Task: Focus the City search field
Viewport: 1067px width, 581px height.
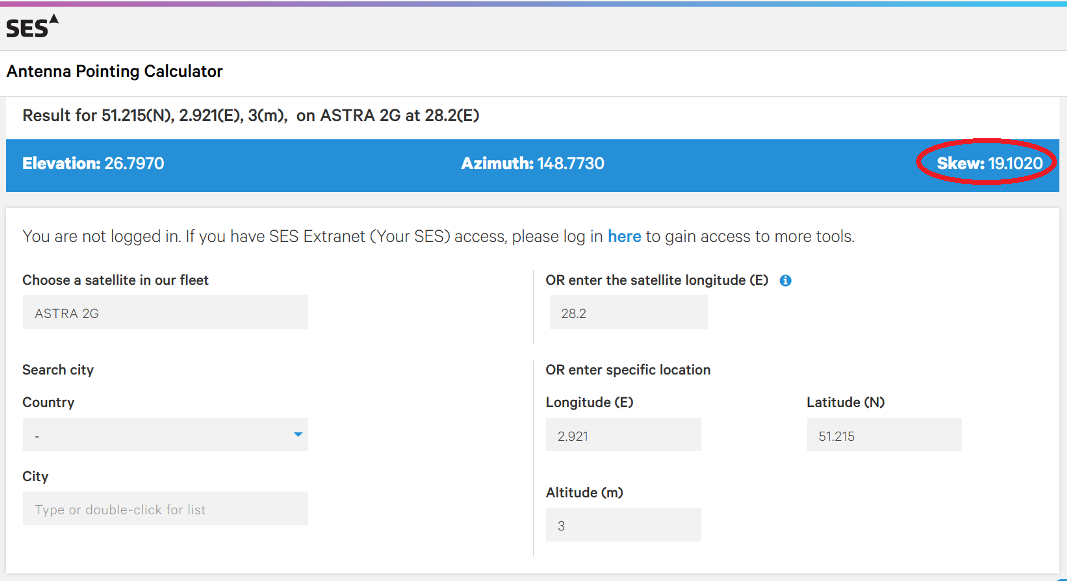Action: point(165,508)
